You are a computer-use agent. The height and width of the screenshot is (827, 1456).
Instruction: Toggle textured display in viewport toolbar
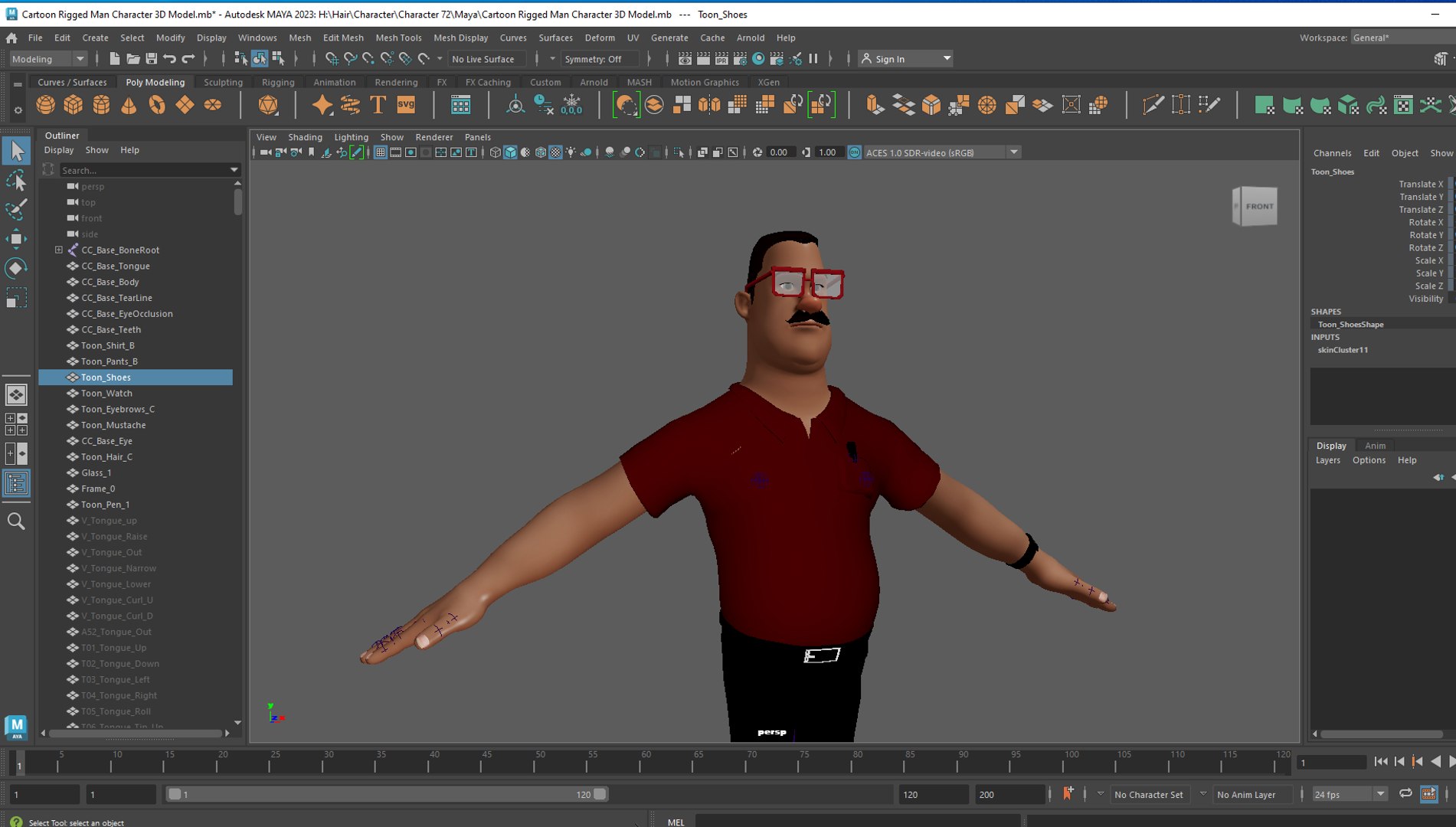pos(555,152)
